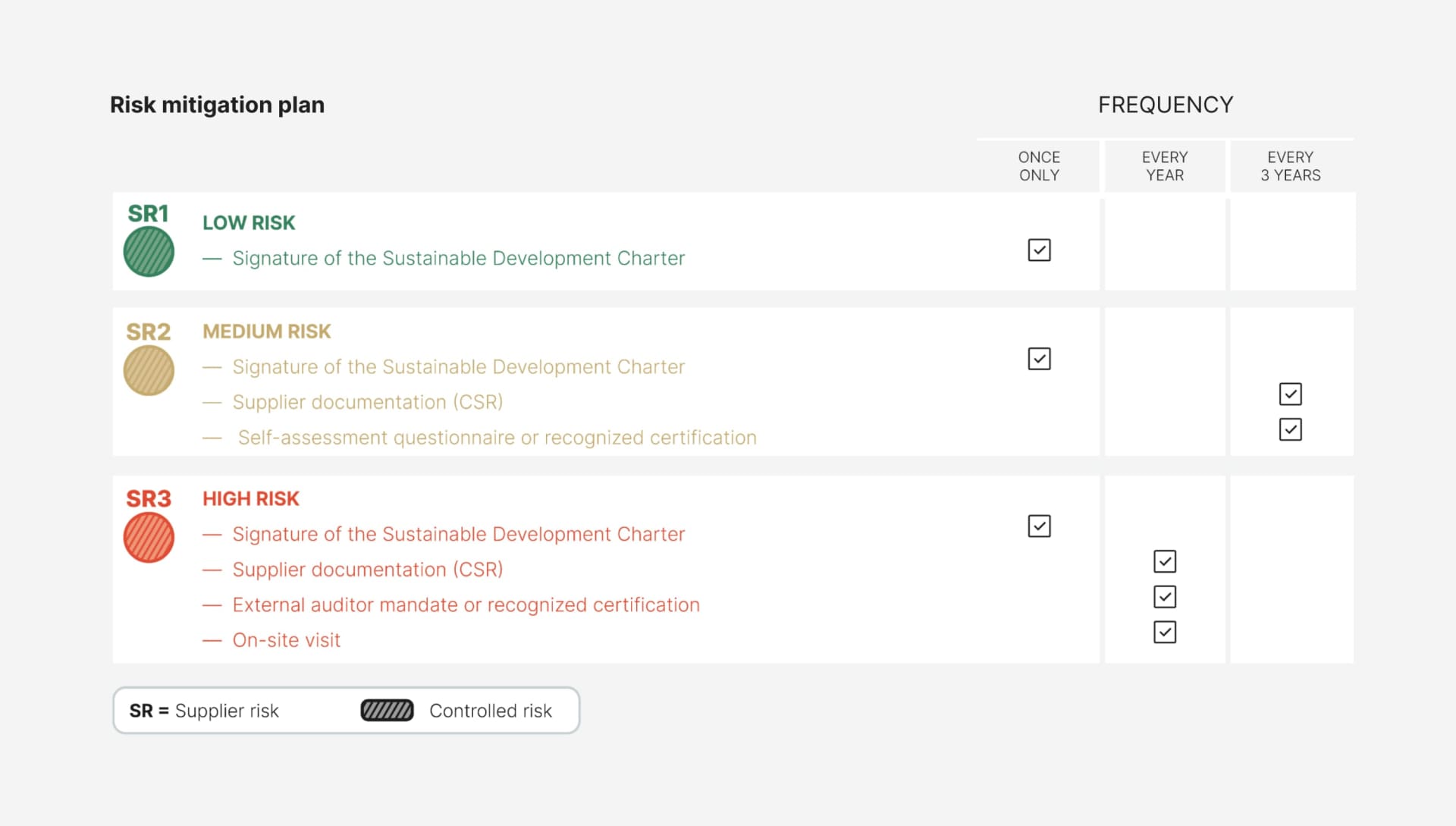Open the Sustainable Development Charter under LOW RISK

[x=458, y=258]
